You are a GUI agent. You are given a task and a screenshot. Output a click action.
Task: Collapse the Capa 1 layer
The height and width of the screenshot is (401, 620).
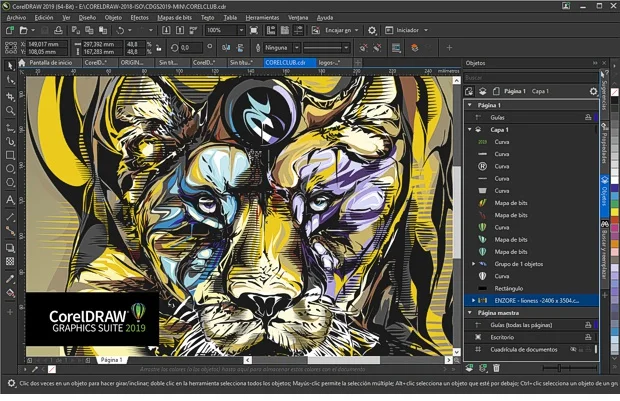tap(470, 130)
